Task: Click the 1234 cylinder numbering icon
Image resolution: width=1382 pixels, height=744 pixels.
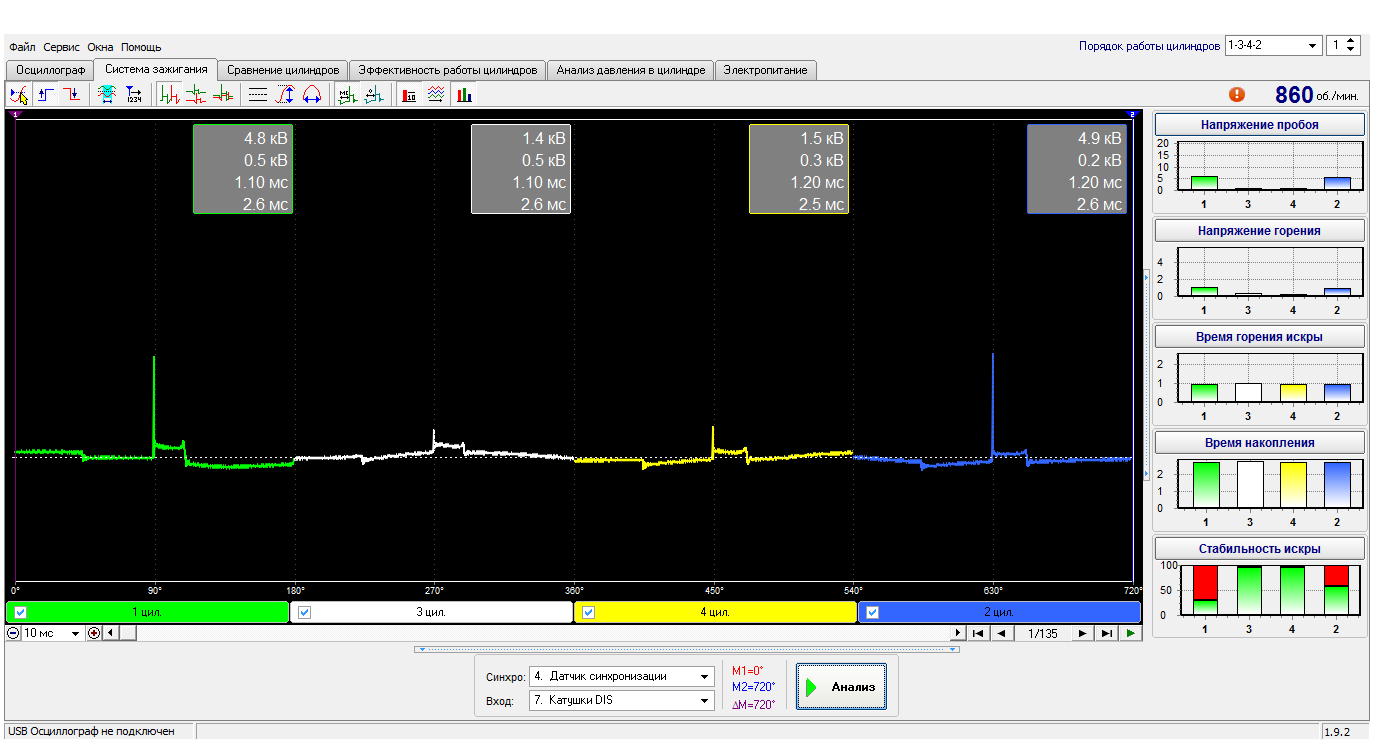Action: [x=134, y=95]
